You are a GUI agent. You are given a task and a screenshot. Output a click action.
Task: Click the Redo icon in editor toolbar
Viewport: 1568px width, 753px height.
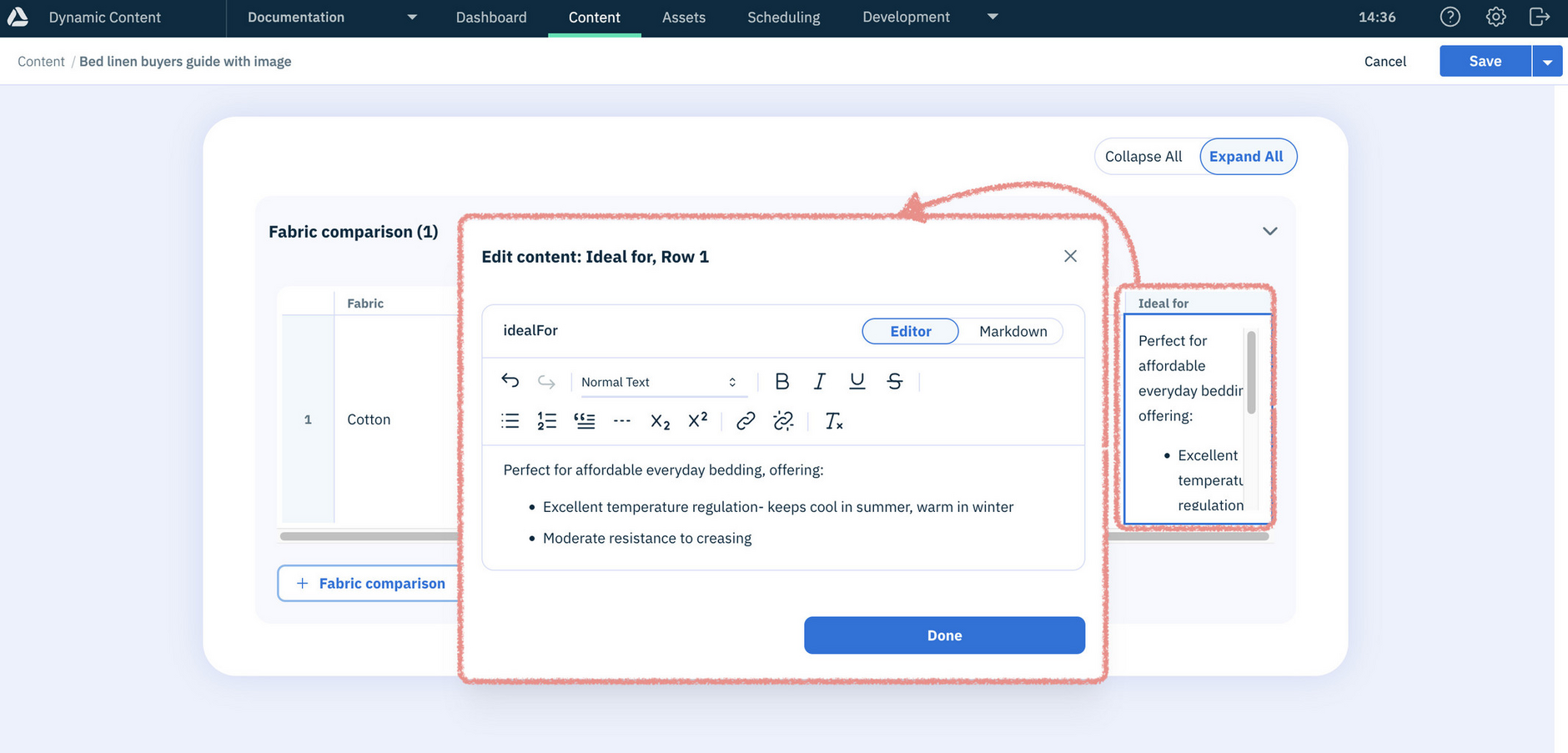pos(548,381)
